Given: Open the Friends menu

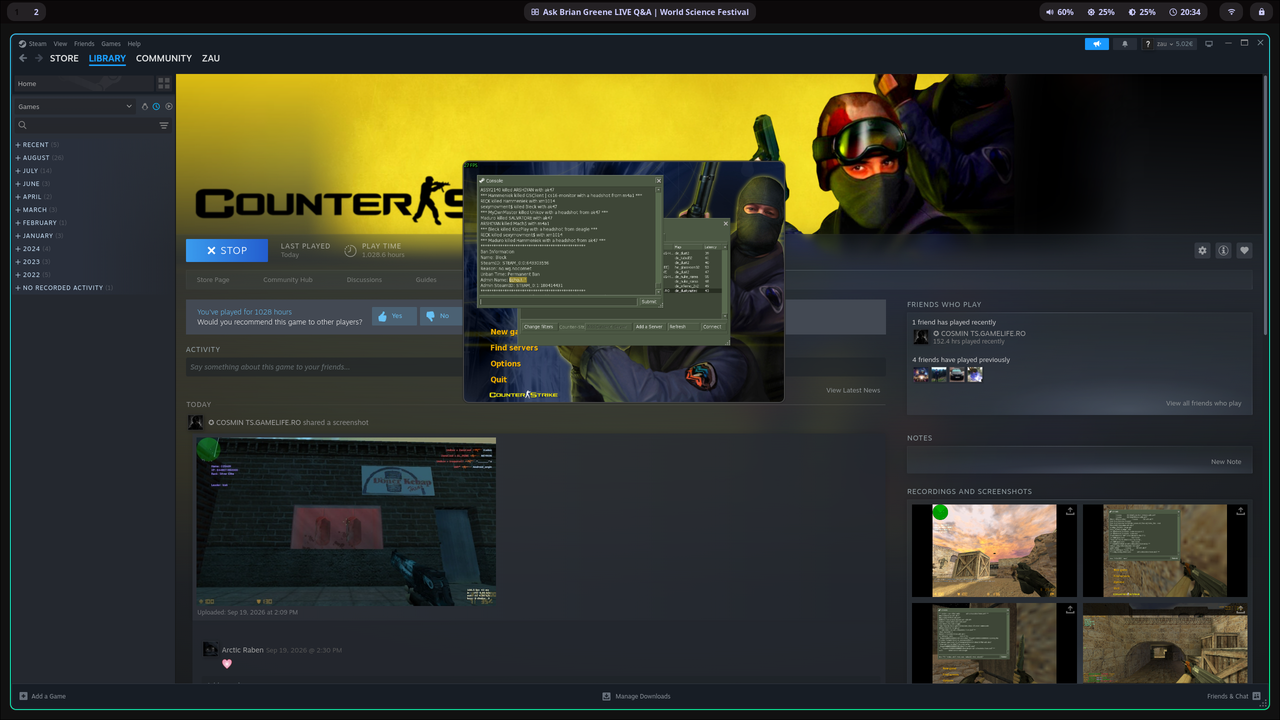Looking at the screenshot, I should point(84,44).
